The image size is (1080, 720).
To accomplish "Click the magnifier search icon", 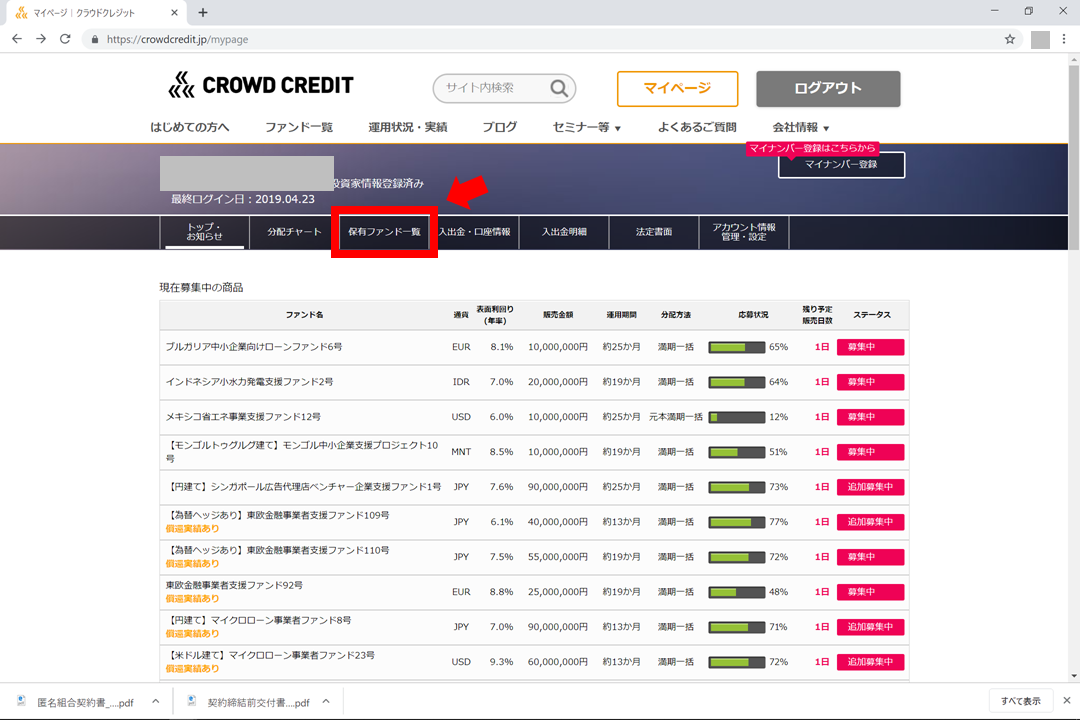I will coord(559,88).
